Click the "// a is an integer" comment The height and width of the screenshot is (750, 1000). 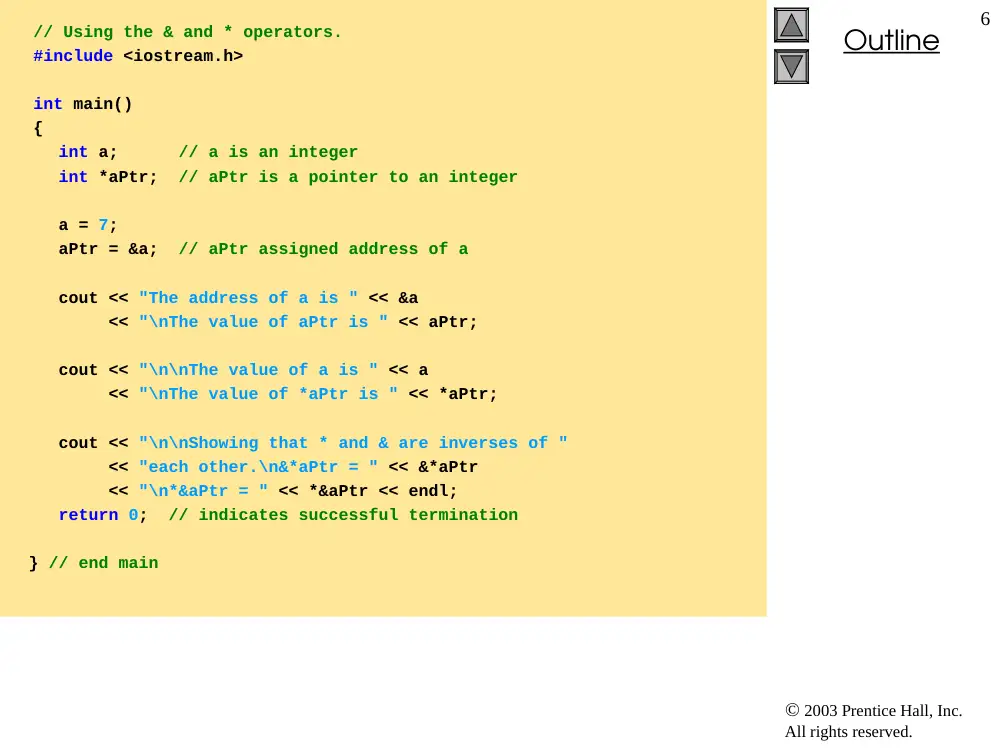[268, 152]
